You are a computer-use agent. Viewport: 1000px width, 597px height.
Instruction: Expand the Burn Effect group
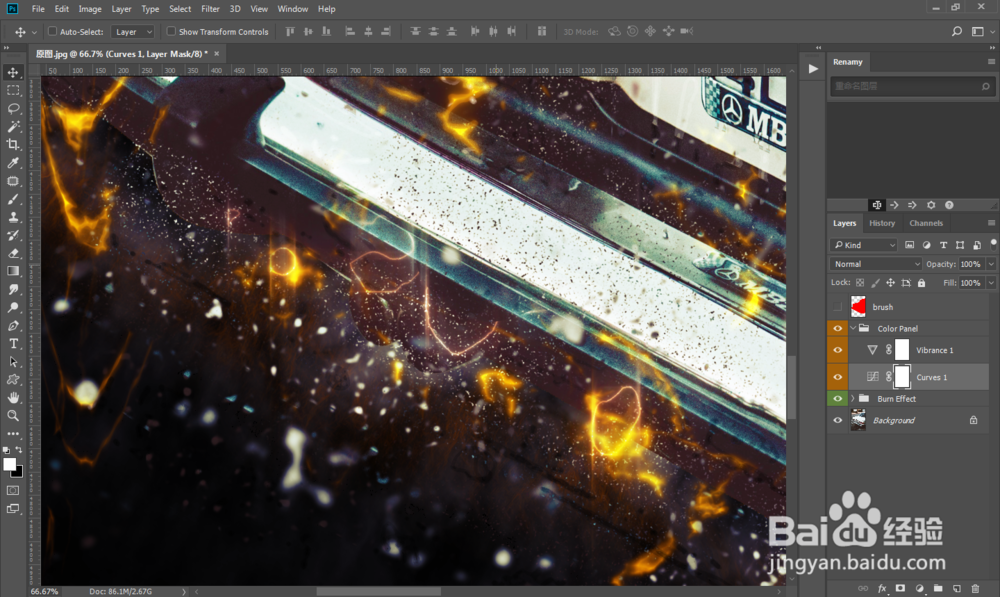pos(853,399)
